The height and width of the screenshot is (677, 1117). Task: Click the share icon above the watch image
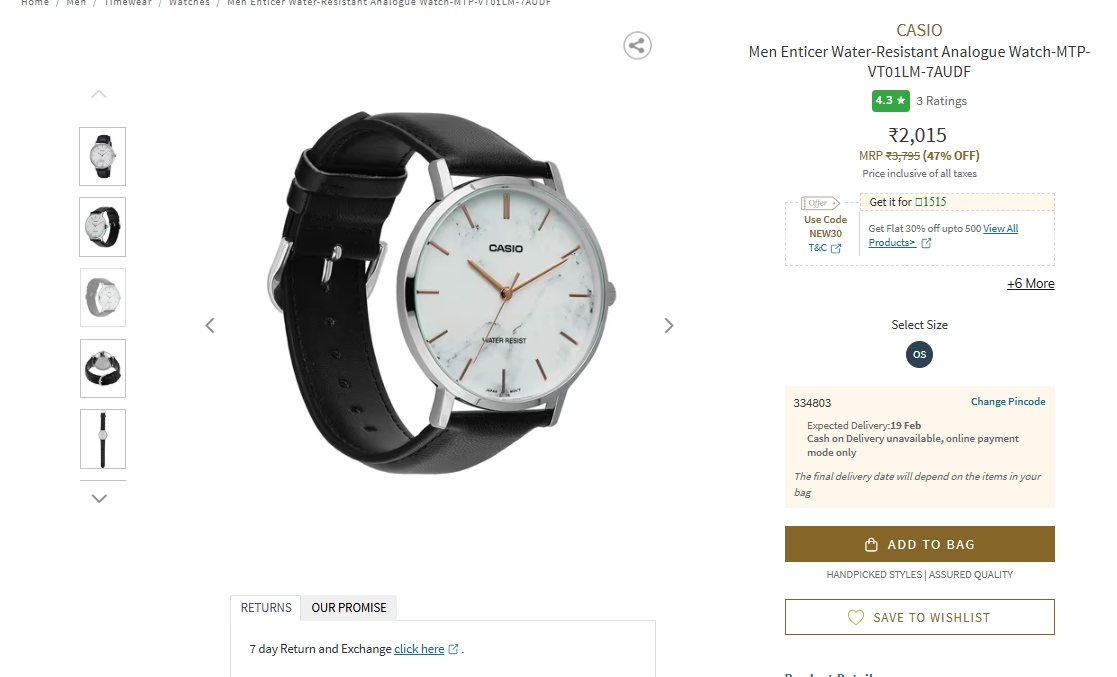tap(637, 46)
